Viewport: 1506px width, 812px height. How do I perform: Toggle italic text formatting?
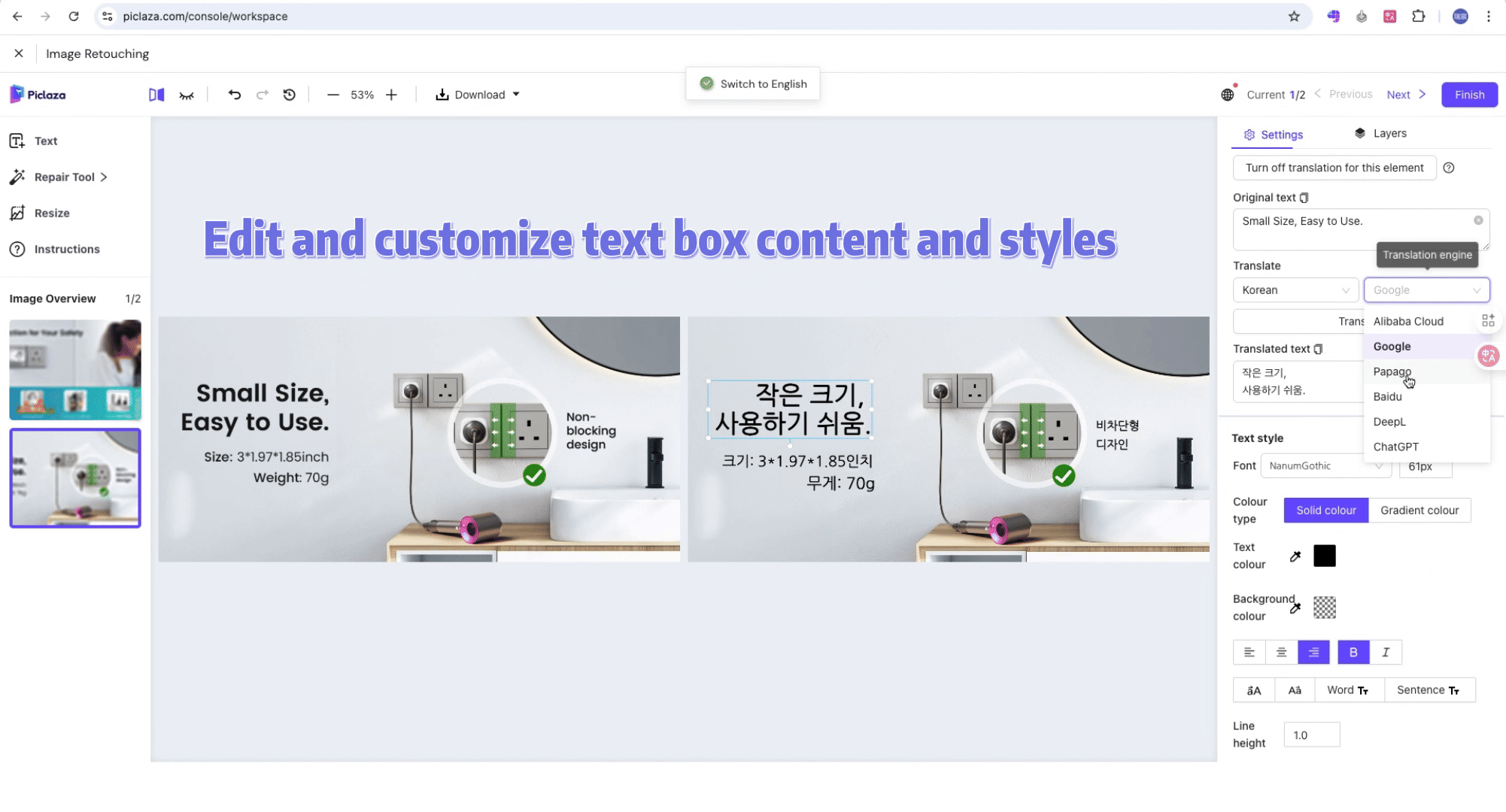click(1385, 653)
